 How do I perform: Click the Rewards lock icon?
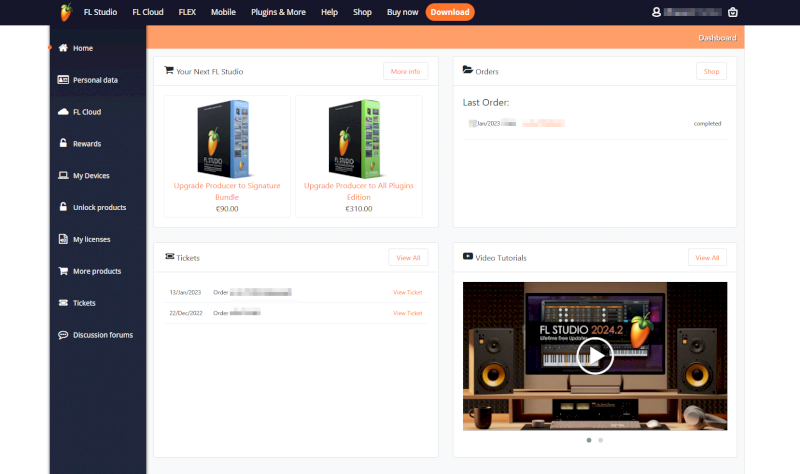tap(63, 143)
